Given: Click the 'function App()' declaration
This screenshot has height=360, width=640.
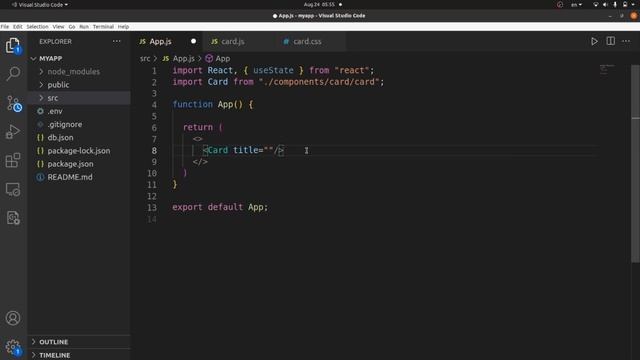Looking at the screenshot, I should 208,104.
